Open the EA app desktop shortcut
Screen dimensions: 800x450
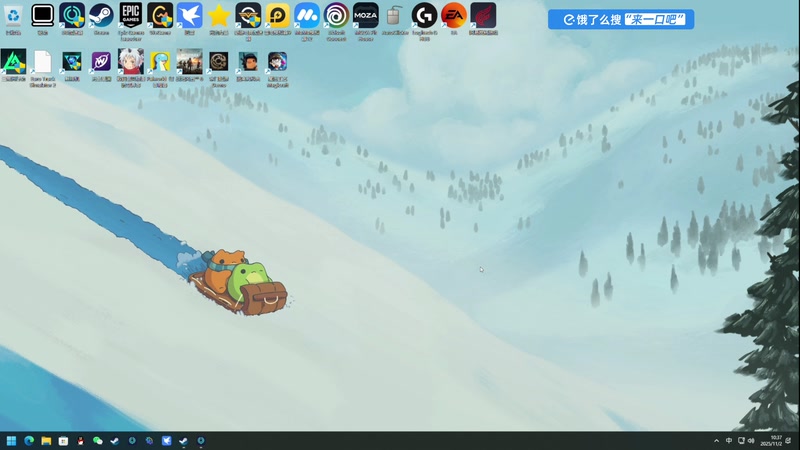point(454,19)
